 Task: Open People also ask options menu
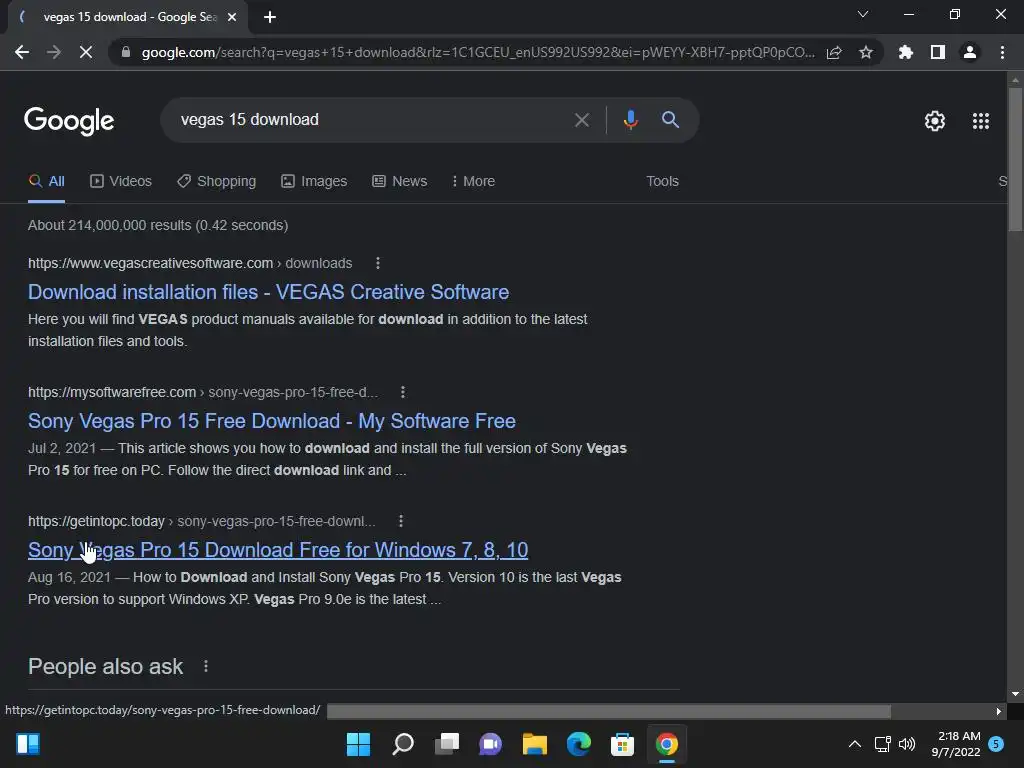206,666
